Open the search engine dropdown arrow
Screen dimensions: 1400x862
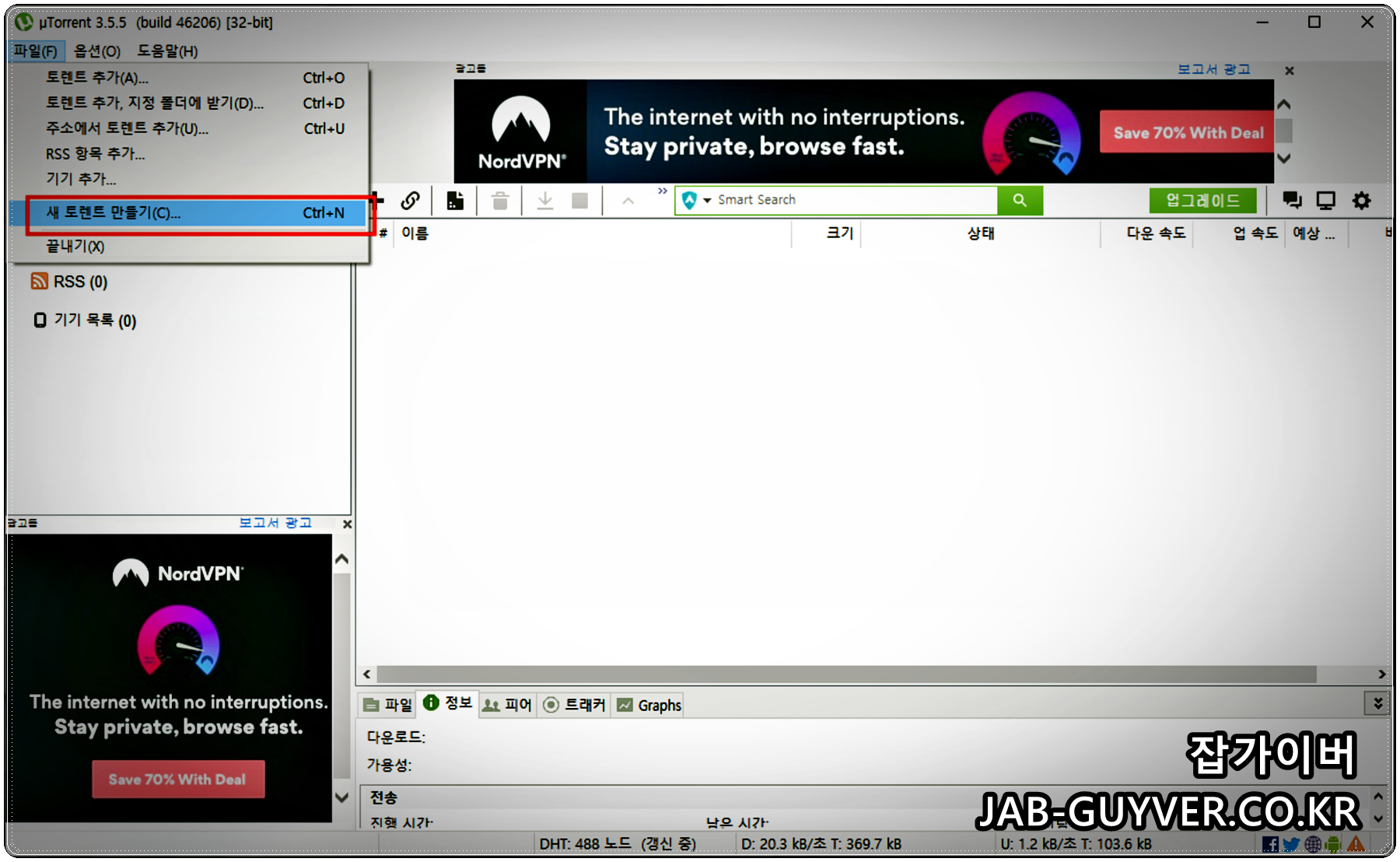pyautogui.click(x=707, y=200)
